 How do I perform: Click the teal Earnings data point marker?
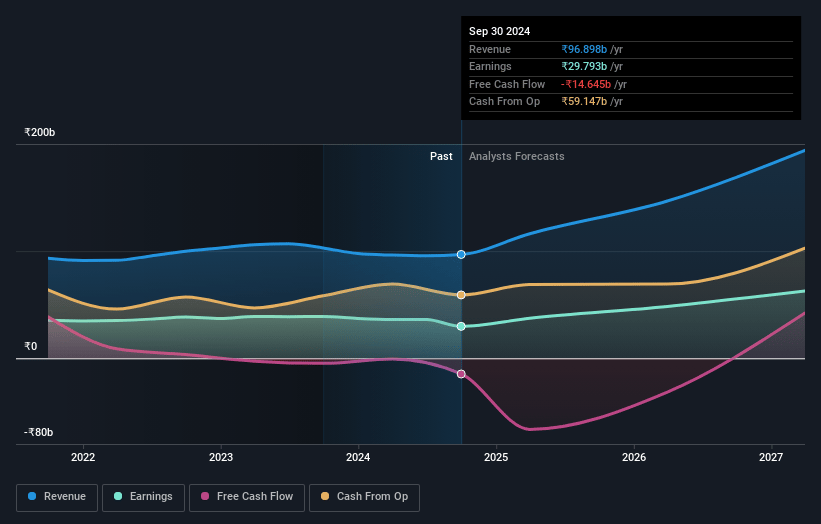pos(461,327)
